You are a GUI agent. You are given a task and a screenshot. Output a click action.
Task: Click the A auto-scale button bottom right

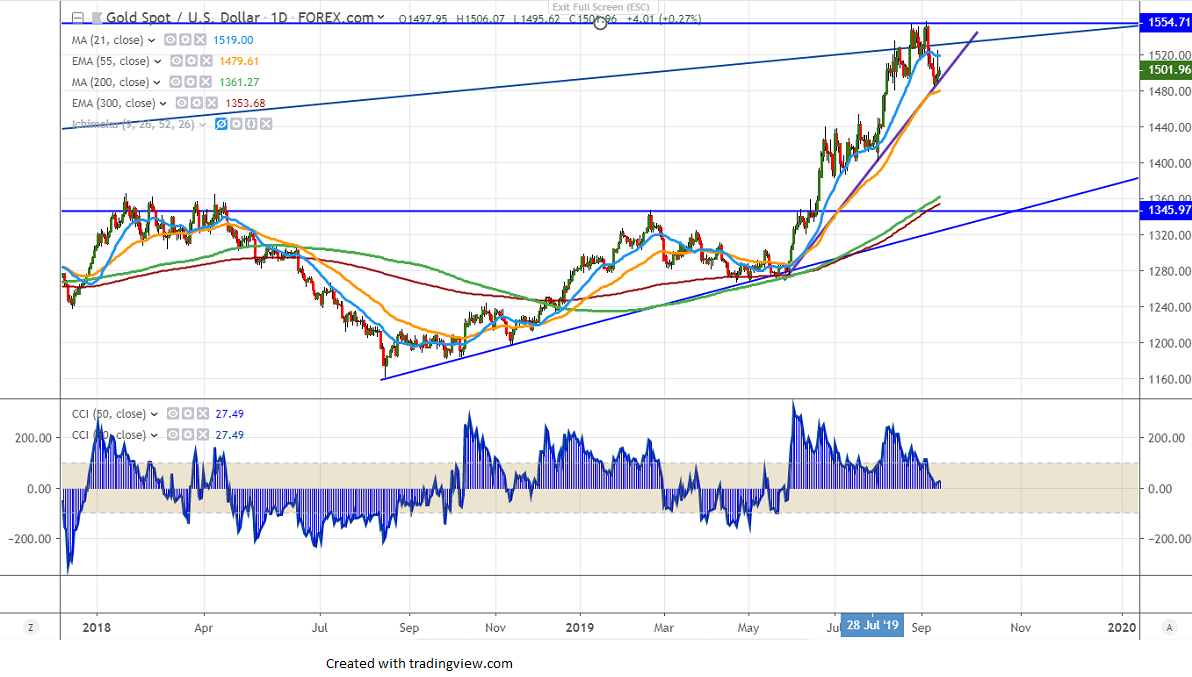click(x=1168, y=627)
